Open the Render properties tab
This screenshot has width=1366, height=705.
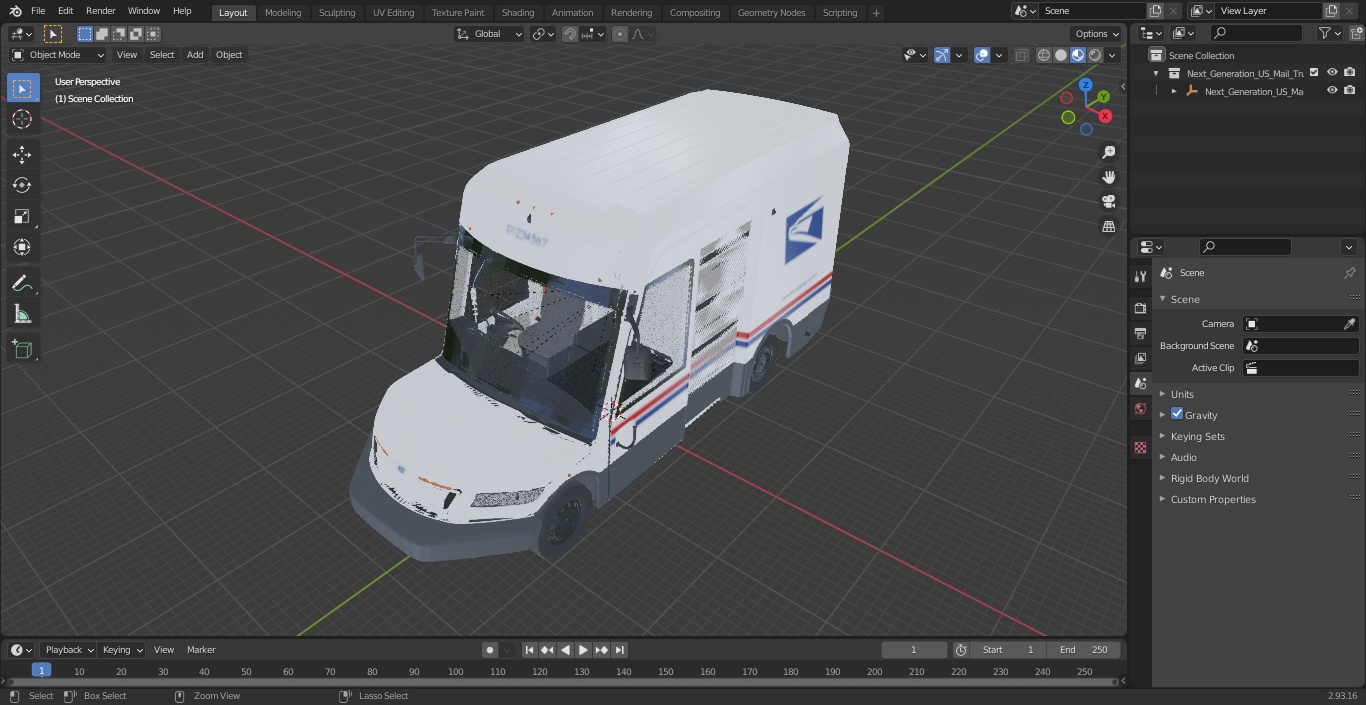1140,308
